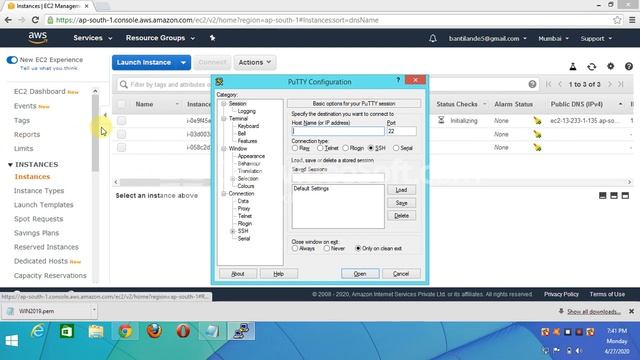Click the PuTTY dialog help question mark

pyautogui.click(x=398, y=80)
